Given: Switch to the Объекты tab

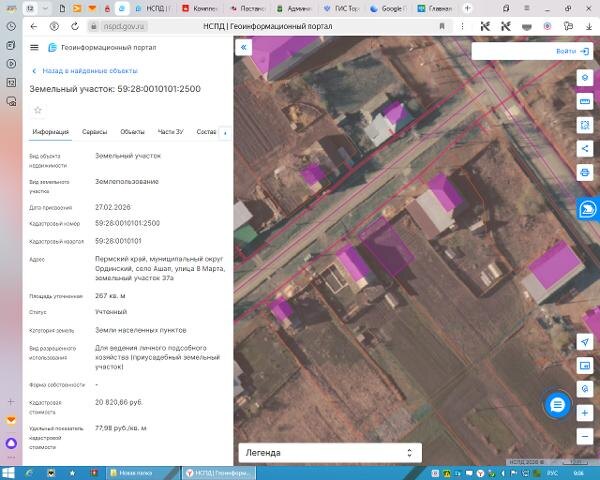Looking at the screenshot, I should tap(132, 132).
